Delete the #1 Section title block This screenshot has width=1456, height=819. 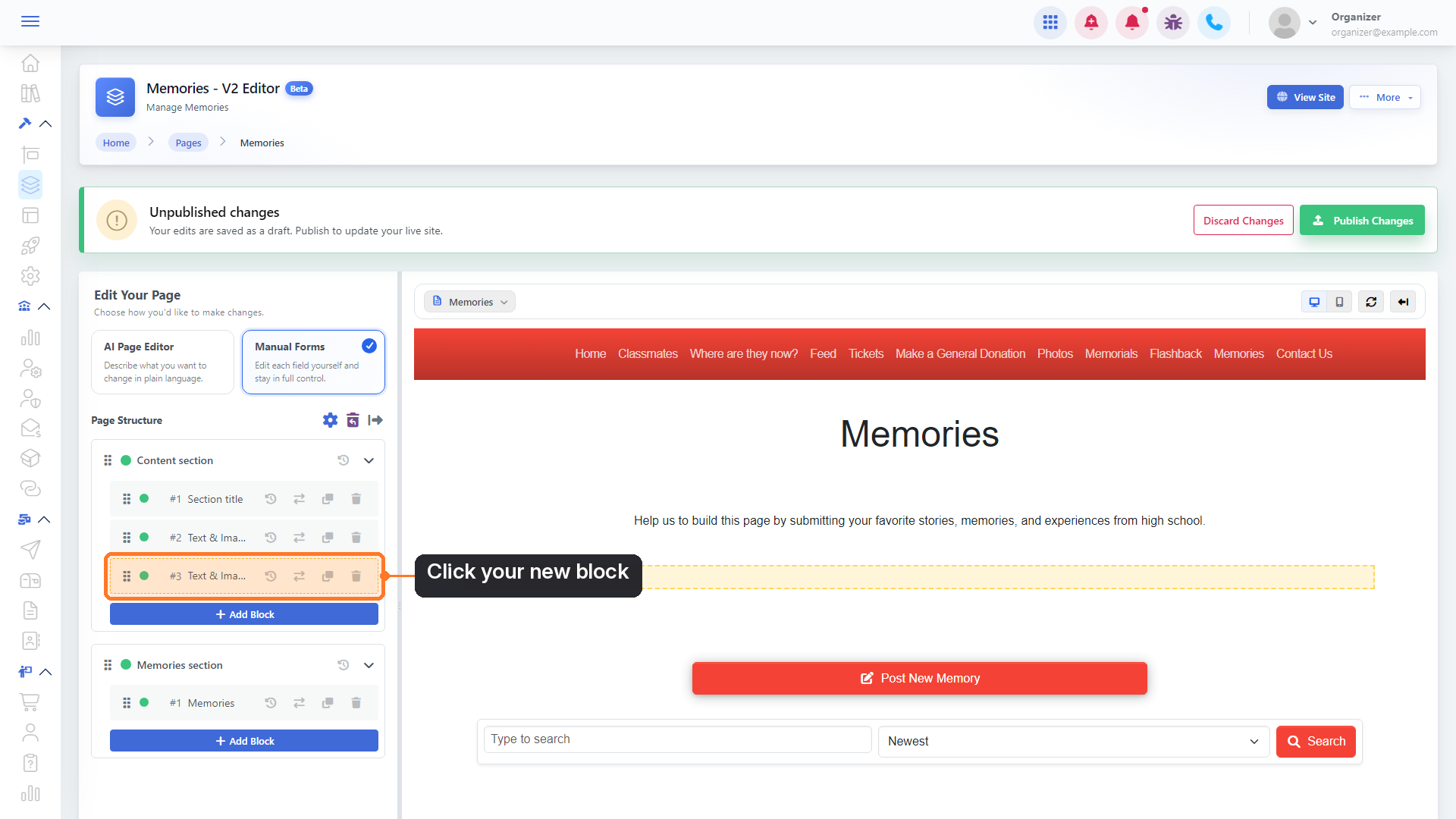(356, 499)
